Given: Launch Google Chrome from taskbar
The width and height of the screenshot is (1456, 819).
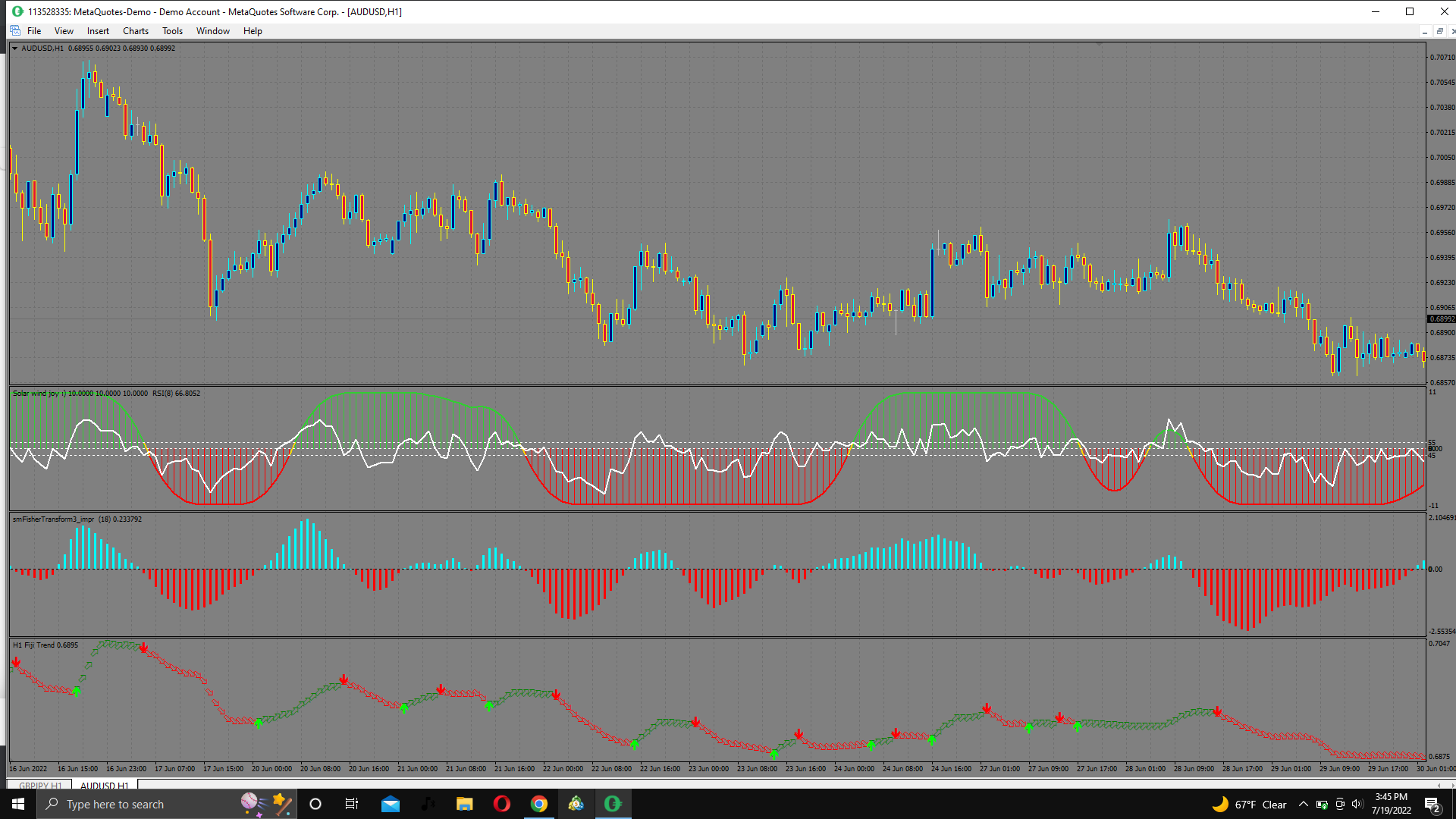Looking at the screenshot, I should click(x=539, y=804).
